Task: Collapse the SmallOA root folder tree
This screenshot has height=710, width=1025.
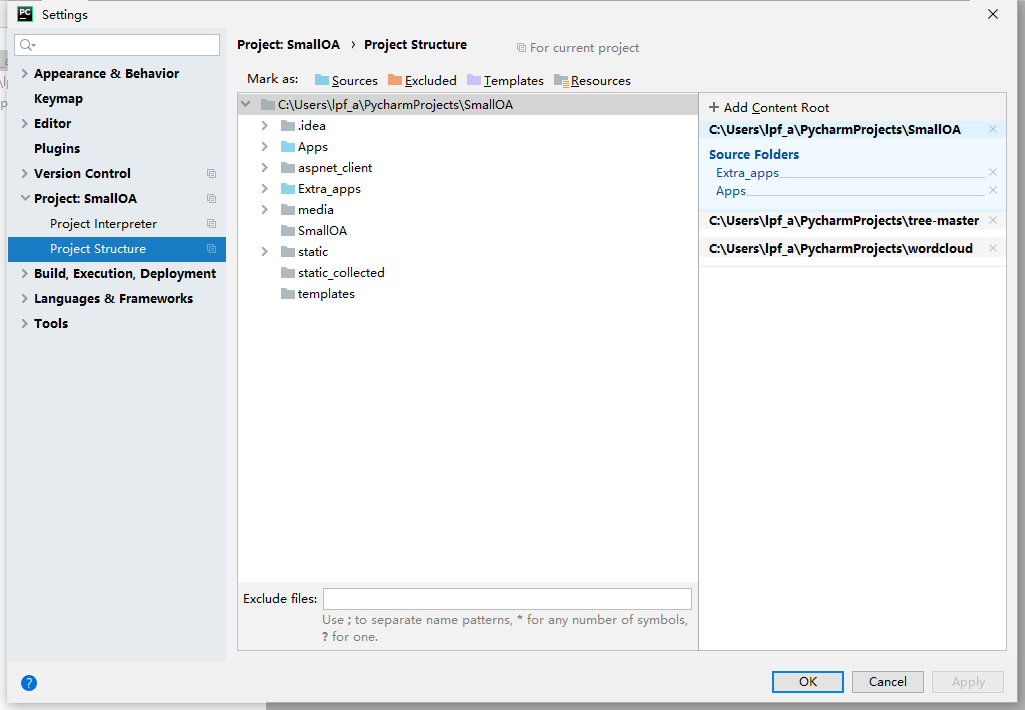Action: 246,104
